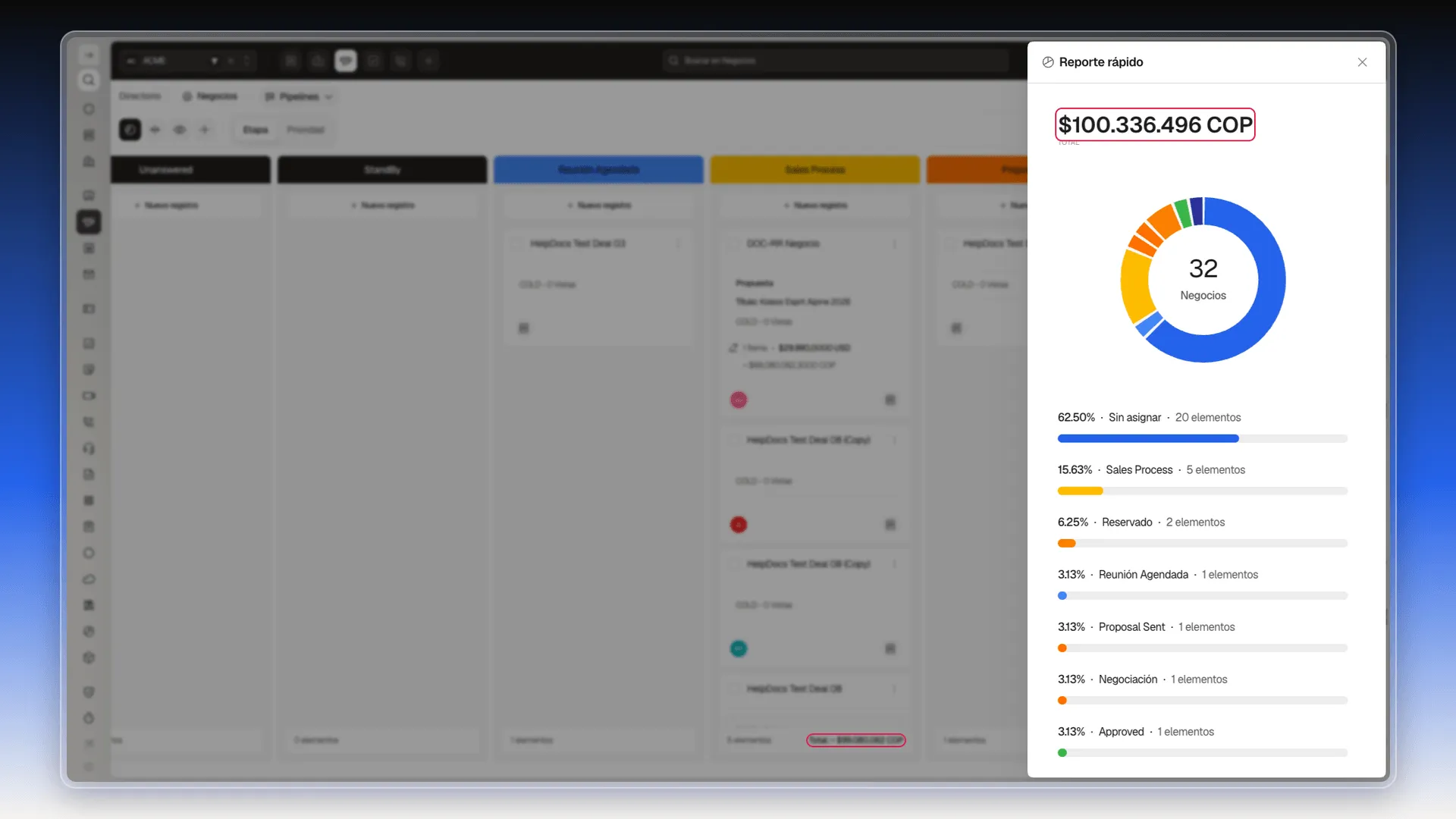Click the Sales Process yellow progress bar

coord(1080,491)
